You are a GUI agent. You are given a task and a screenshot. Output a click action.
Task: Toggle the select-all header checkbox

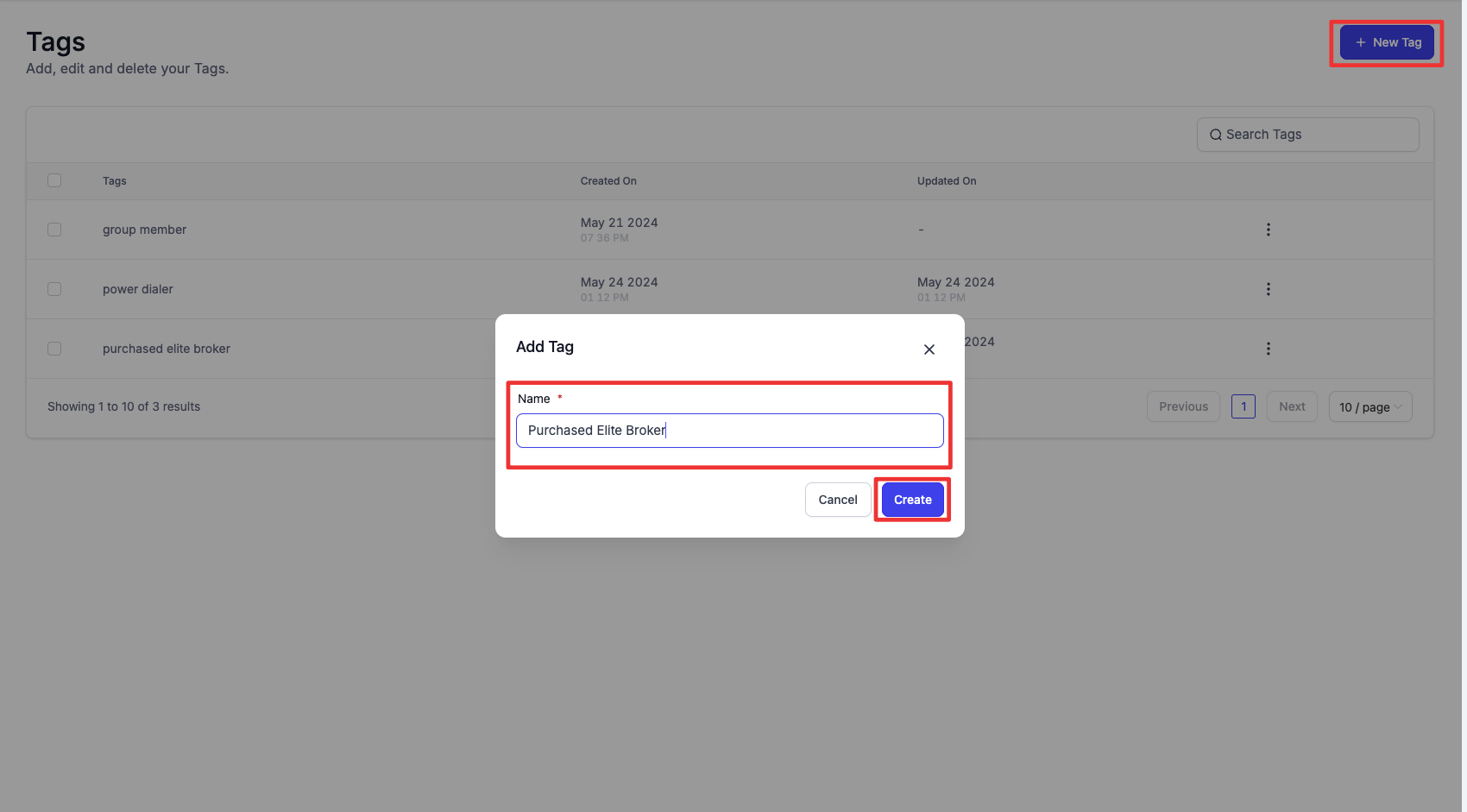[54, 180]
